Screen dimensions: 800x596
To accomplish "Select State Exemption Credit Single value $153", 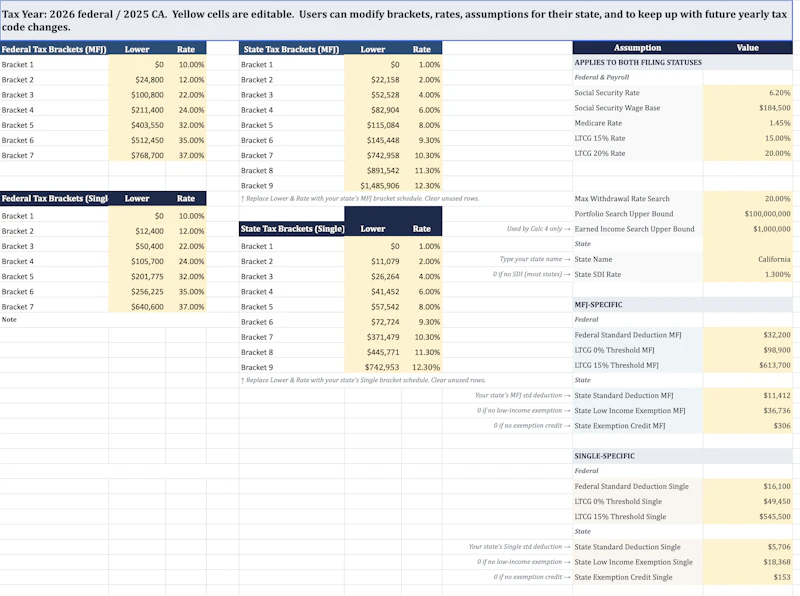I will coord(747,577).
